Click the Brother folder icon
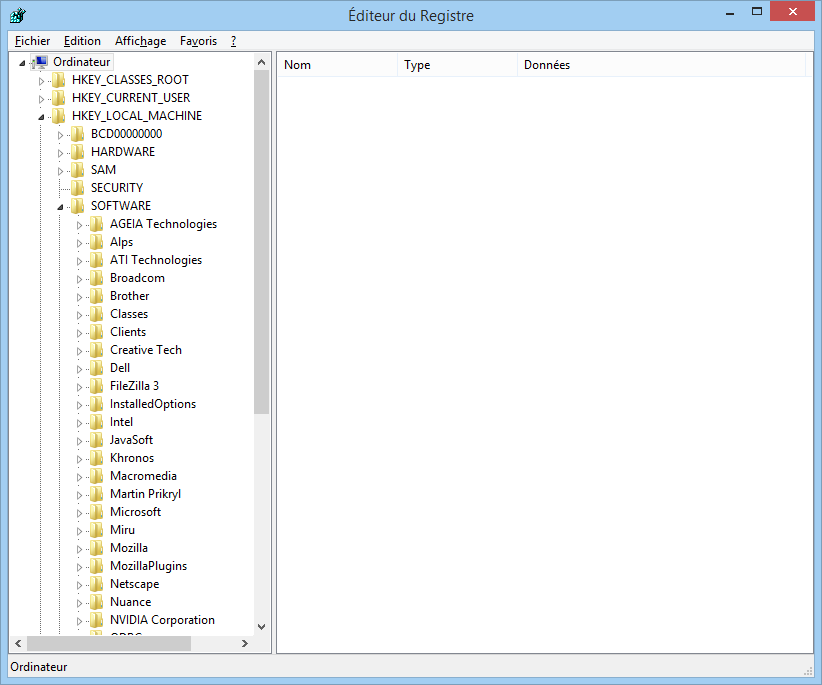 (96, 296)
